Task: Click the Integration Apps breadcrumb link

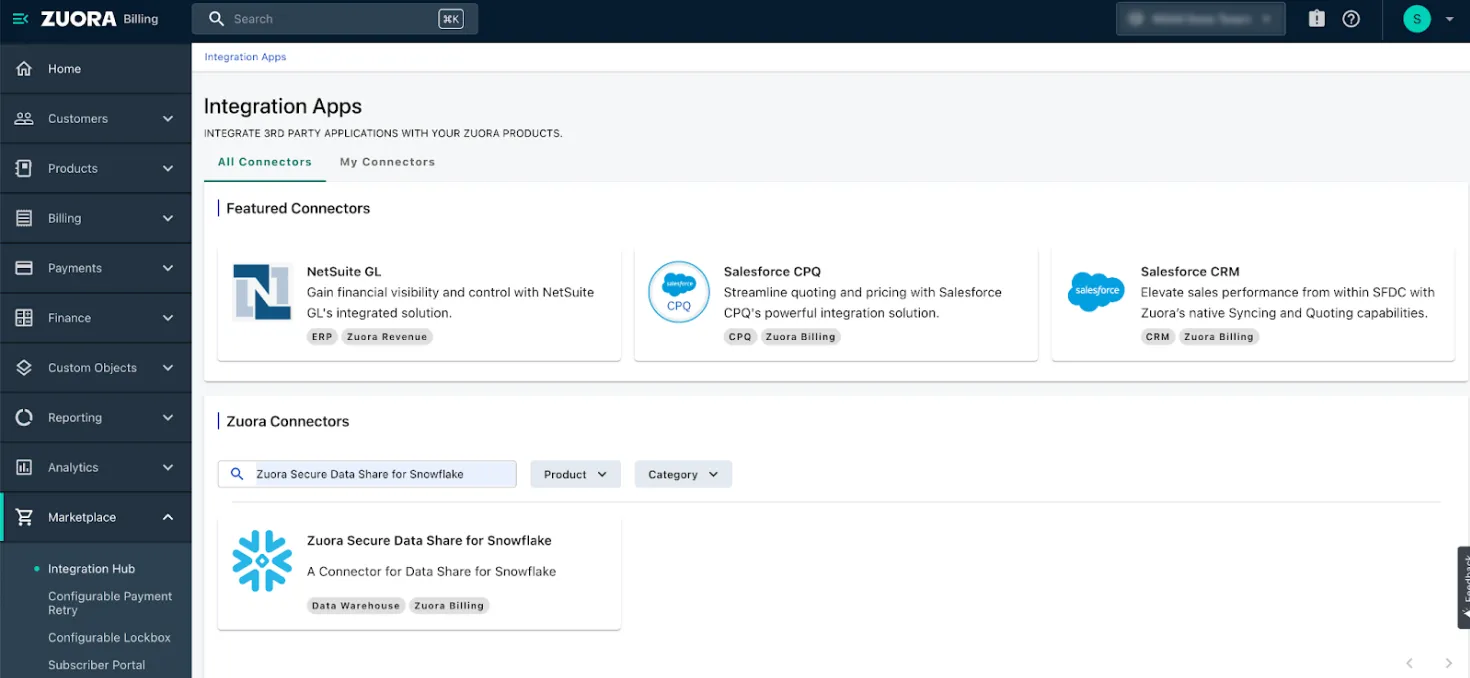Action: pos(245,57)
